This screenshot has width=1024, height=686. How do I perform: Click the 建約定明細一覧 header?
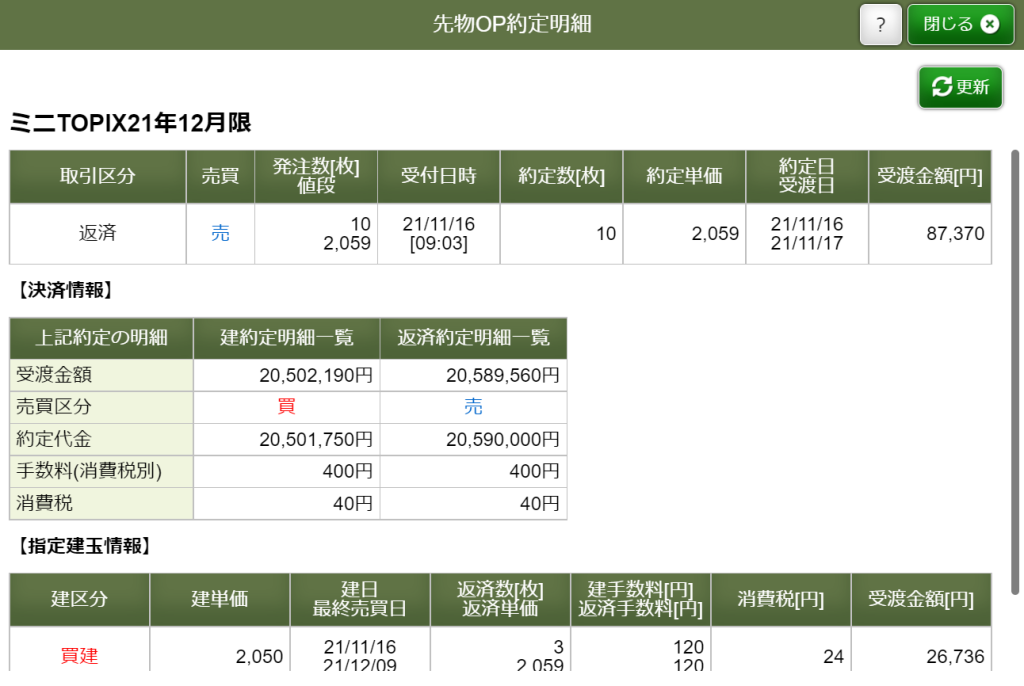tap(287, 338)
